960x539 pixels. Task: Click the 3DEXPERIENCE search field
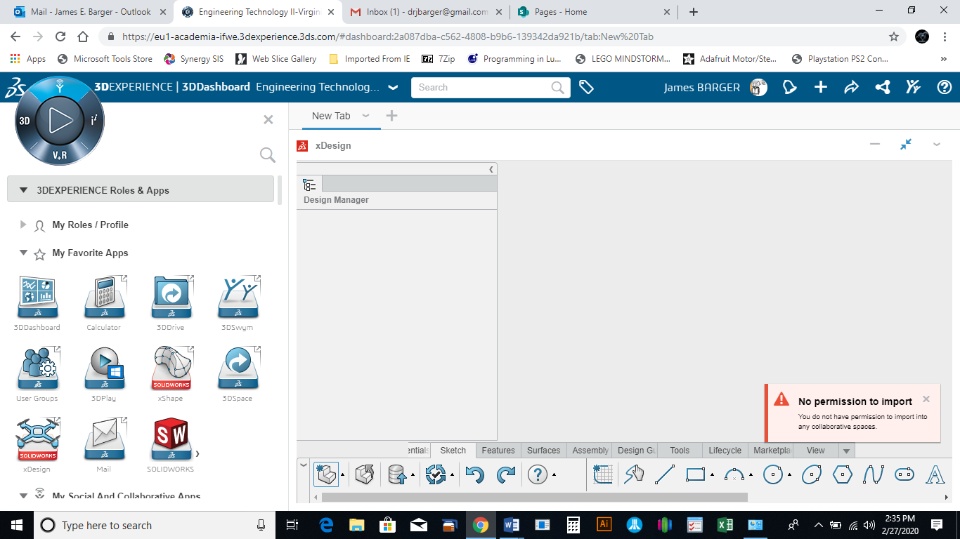click(x=490, y=88)
